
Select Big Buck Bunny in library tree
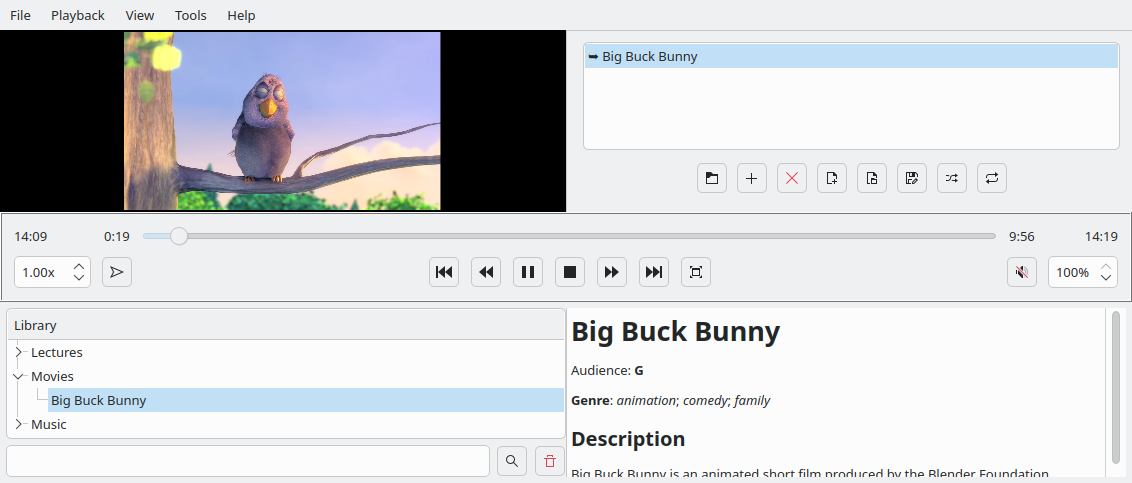306,400
